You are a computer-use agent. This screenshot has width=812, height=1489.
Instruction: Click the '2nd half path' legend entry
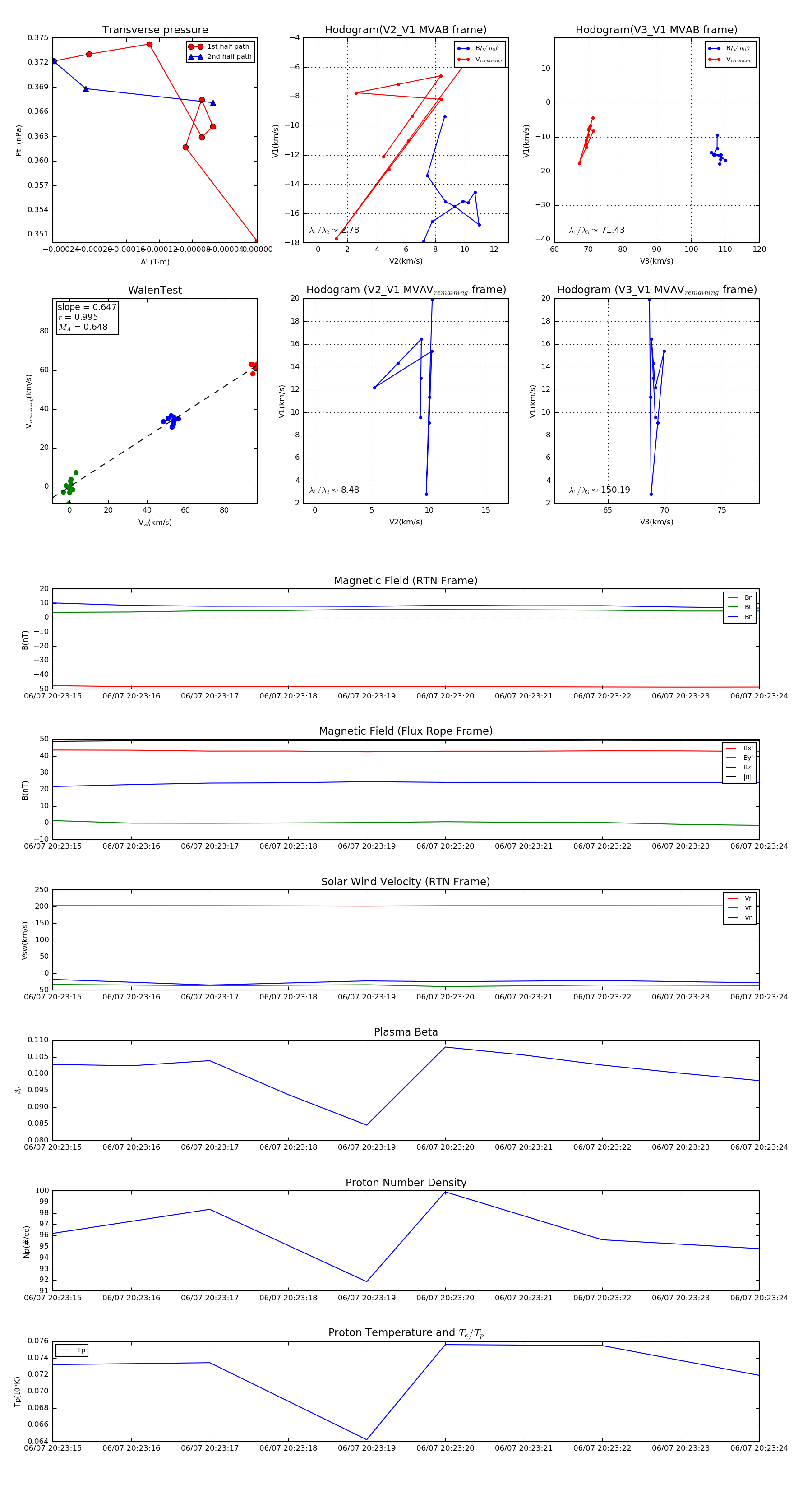[220, 57]
